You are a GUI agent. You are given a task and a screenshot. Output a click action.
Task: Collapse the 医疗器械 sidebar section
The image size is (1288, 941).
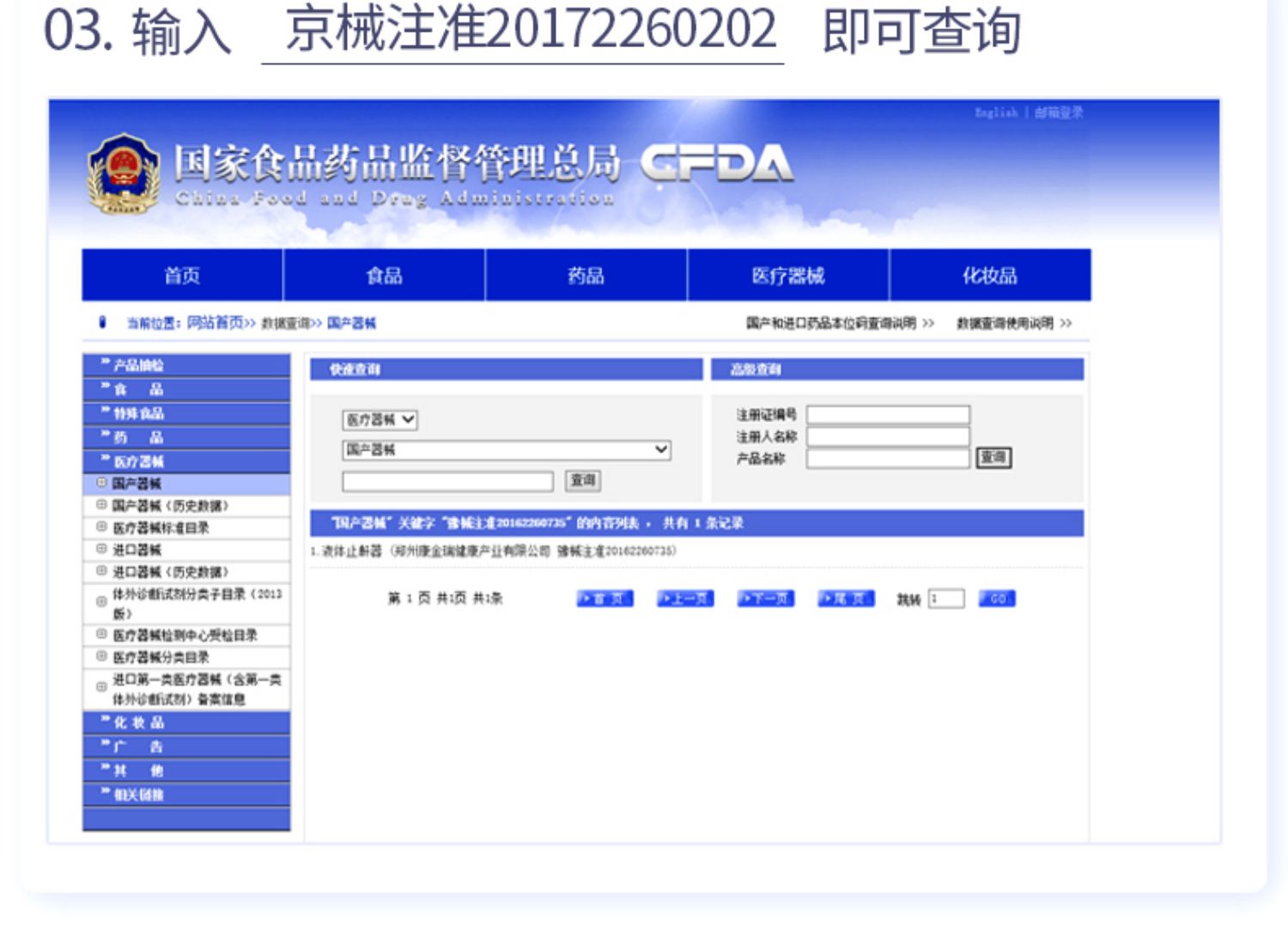tap(186, 461)
